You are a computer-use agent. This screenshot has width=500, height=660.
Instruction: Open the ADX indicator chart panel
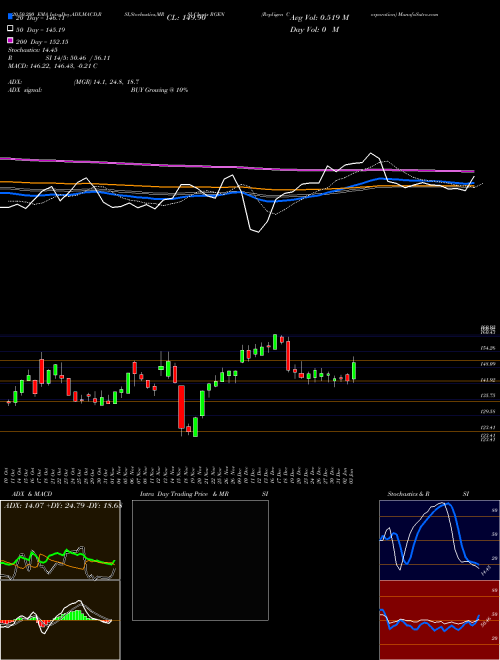point(60,540)
